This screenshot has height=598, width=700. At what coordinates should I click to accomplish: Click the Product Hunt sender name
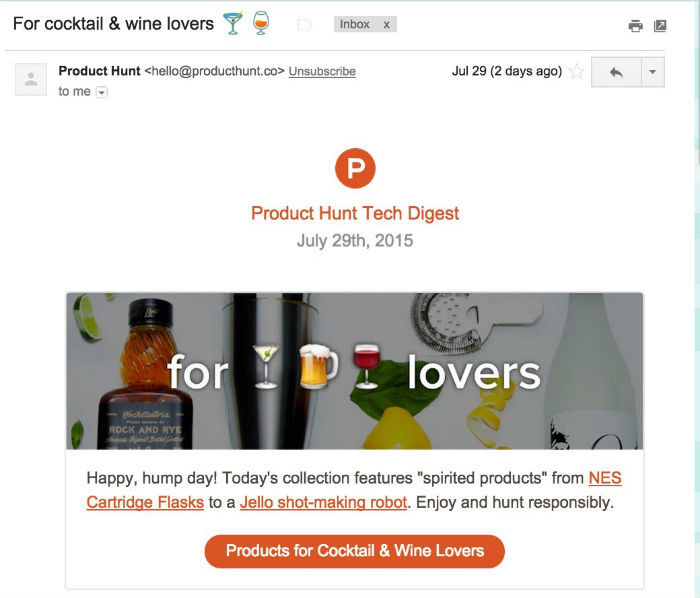click(x=99, y=71)
